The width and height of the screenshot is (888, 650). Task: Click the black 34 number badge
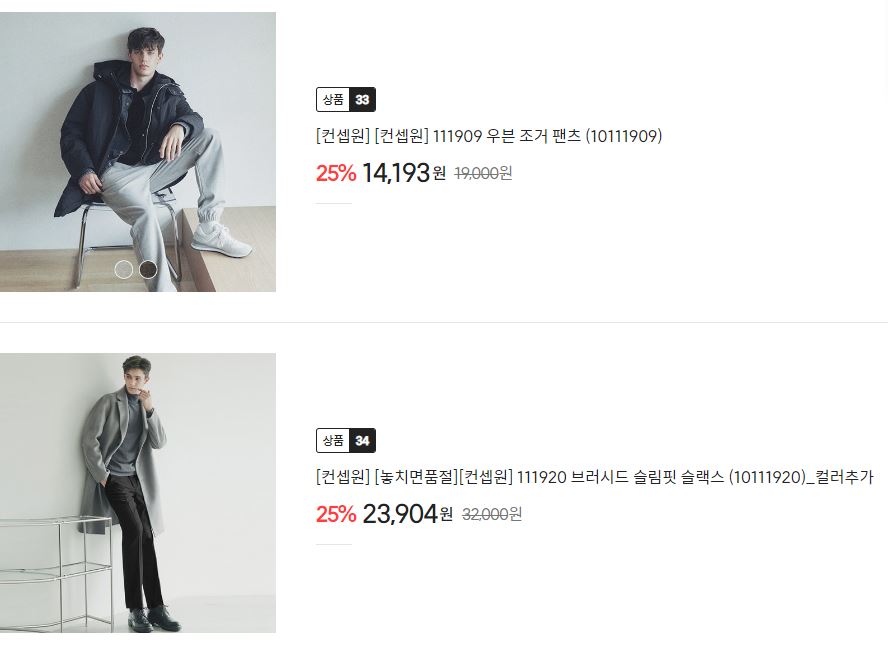362,441
